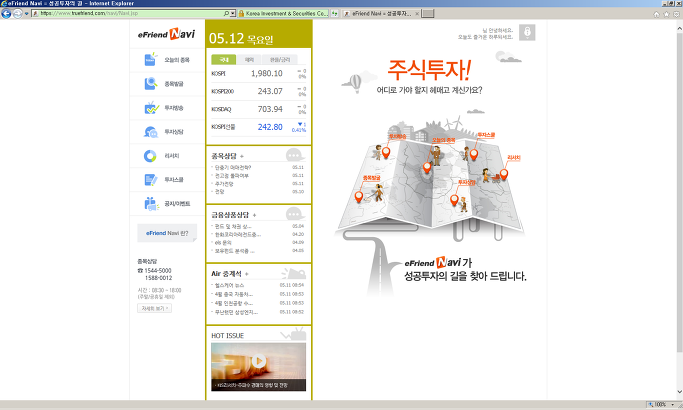Click the gray login lock icon at top right
The height and width of the screenshot is (410, 683).
[x=527, y=32]
